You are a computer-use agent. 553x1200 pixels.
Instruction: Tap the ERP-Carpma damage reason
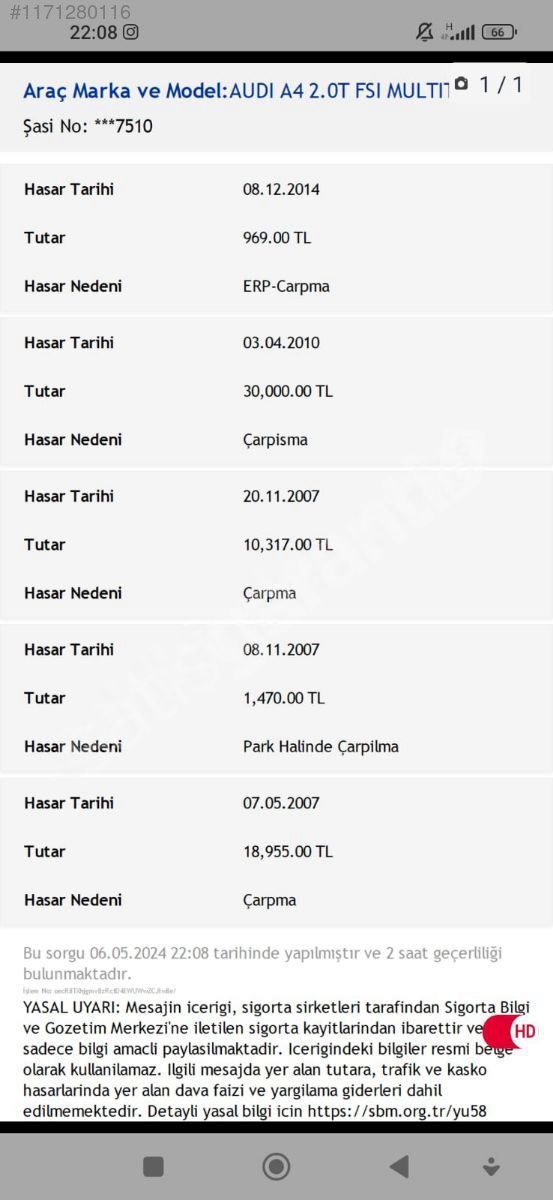[x=286, y=286]
